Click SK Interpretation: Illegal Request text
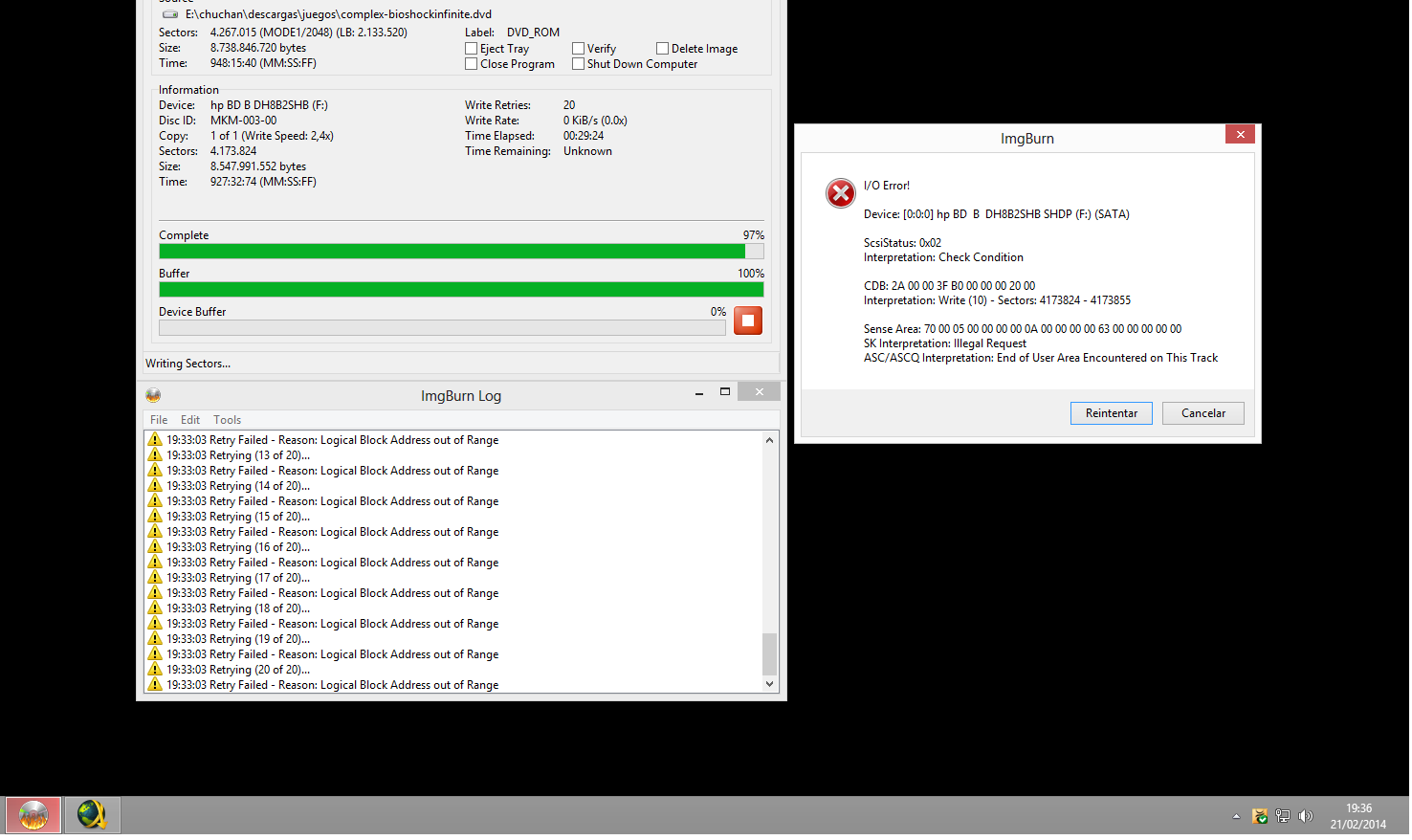 [x=945, y=343]
